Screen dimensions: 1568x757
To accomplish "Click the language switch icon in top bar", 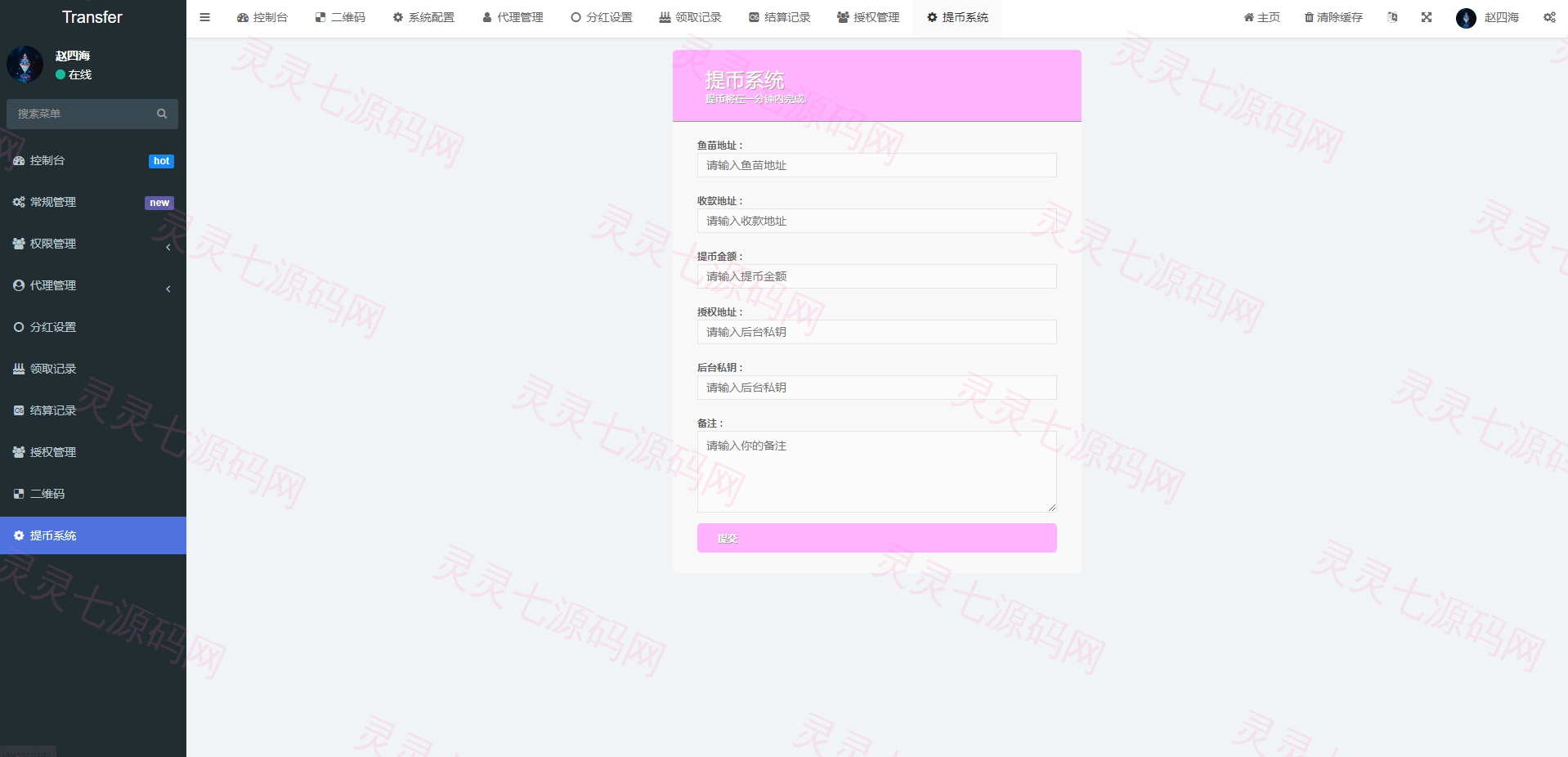I will (1392, 17).
